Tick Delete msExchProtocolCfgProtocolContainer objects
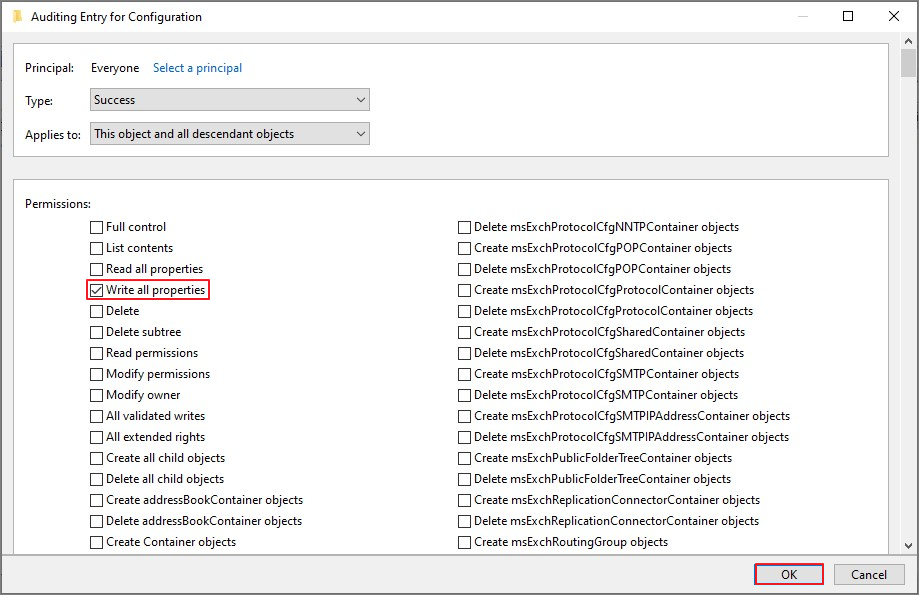919x595 pixels. pos(465,311)
